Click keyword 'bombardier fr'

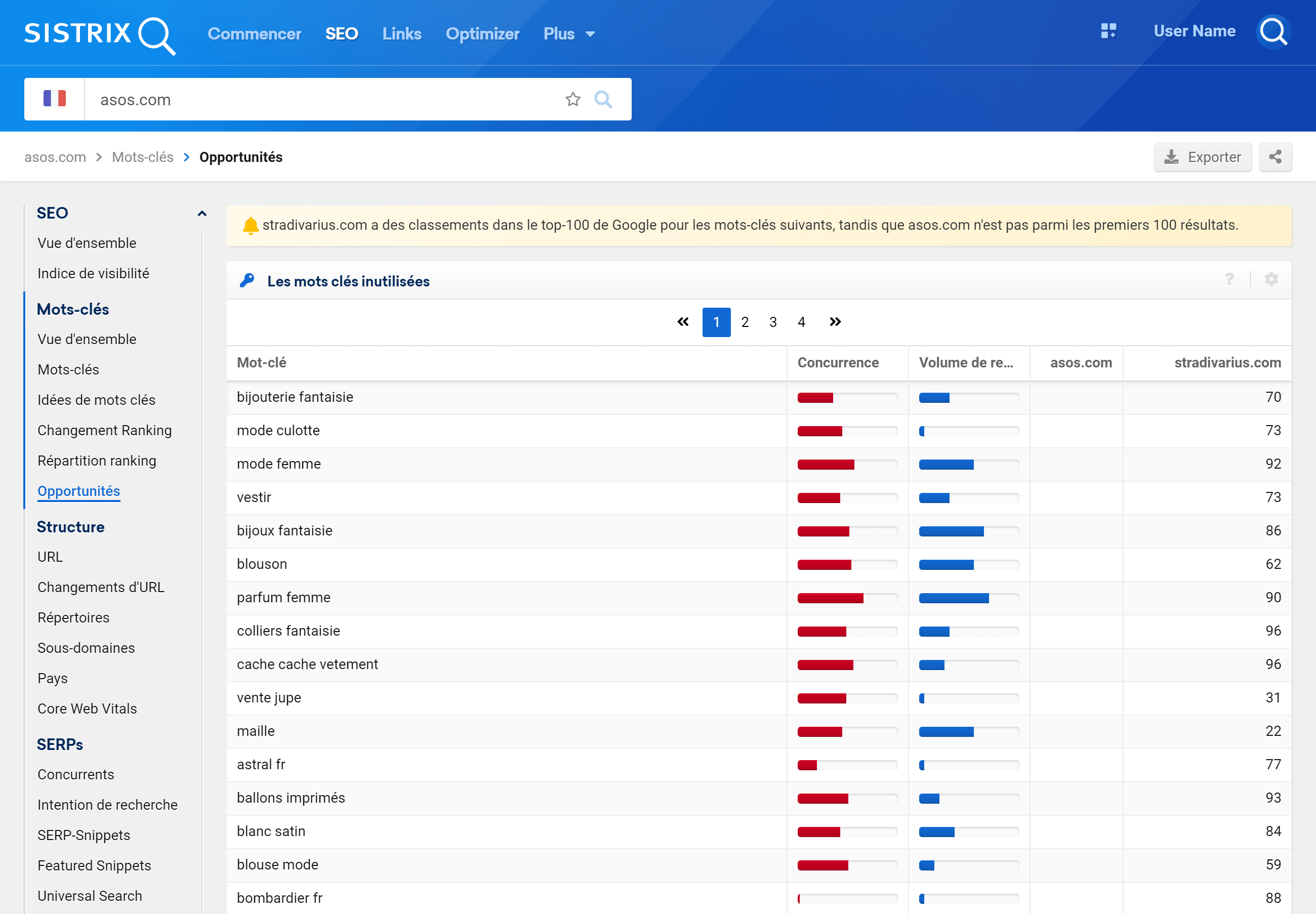279,898
